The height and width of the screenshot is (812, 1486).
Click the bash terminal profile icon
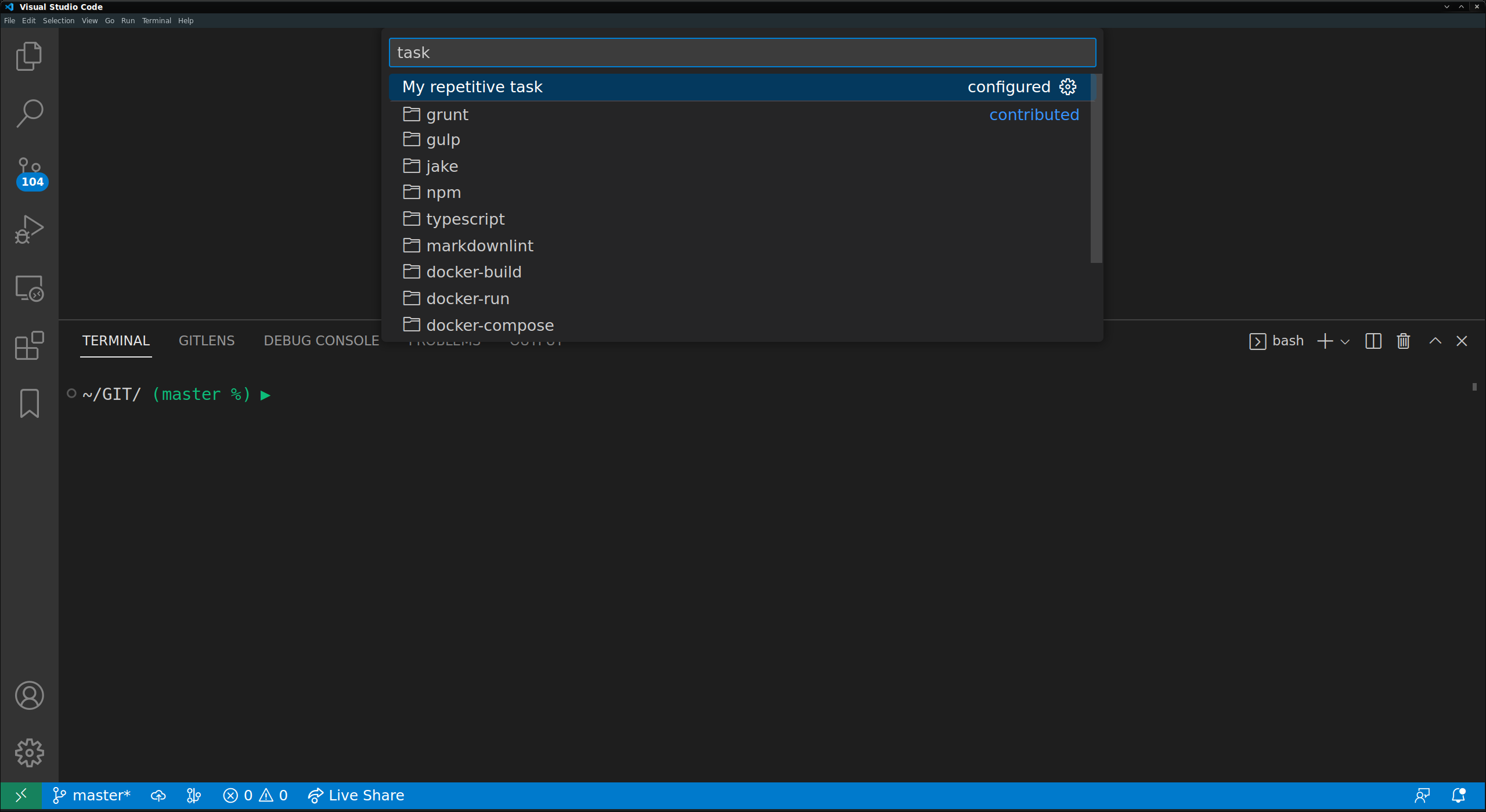tap(1257, 341)
